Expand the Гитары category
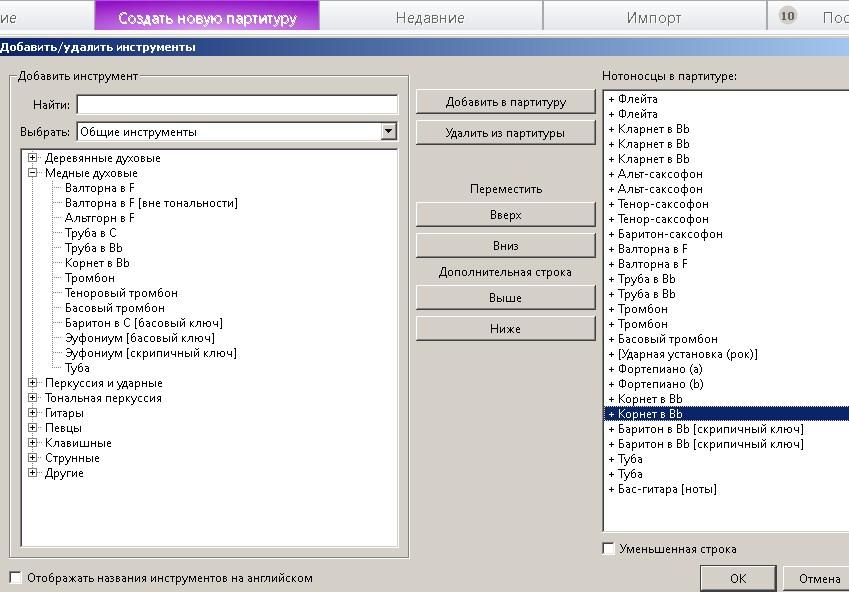Image resolution: width=849 pixels, height=592 pixels. 32,413
